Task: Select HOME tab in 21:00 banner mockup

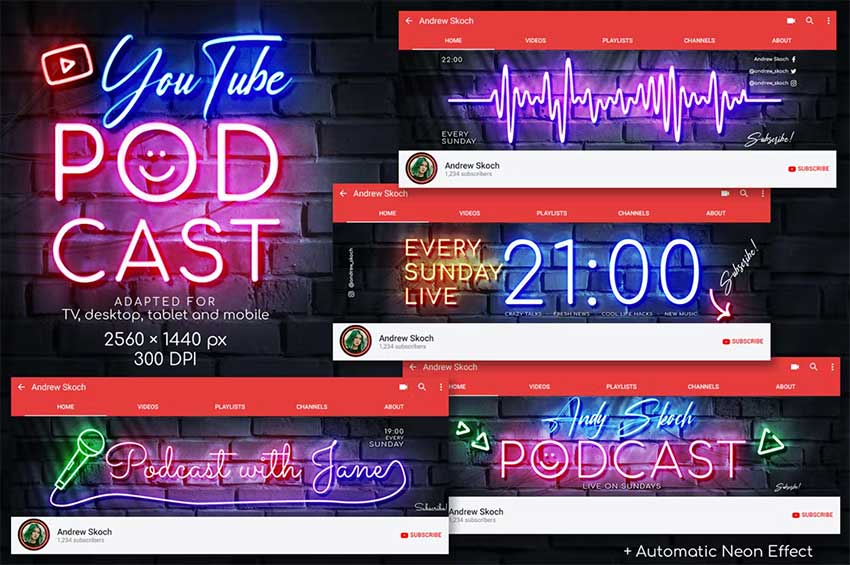Action: pos(388,213)
